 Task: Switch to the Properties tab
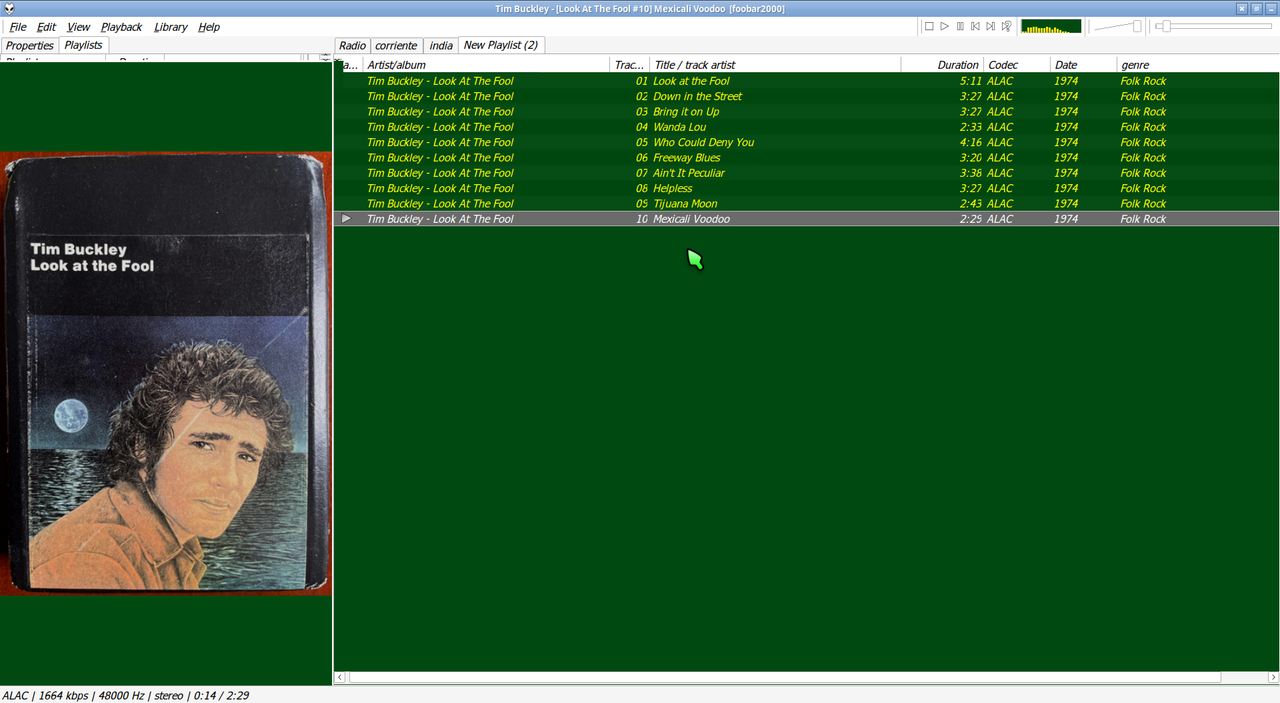pos(30,45)
